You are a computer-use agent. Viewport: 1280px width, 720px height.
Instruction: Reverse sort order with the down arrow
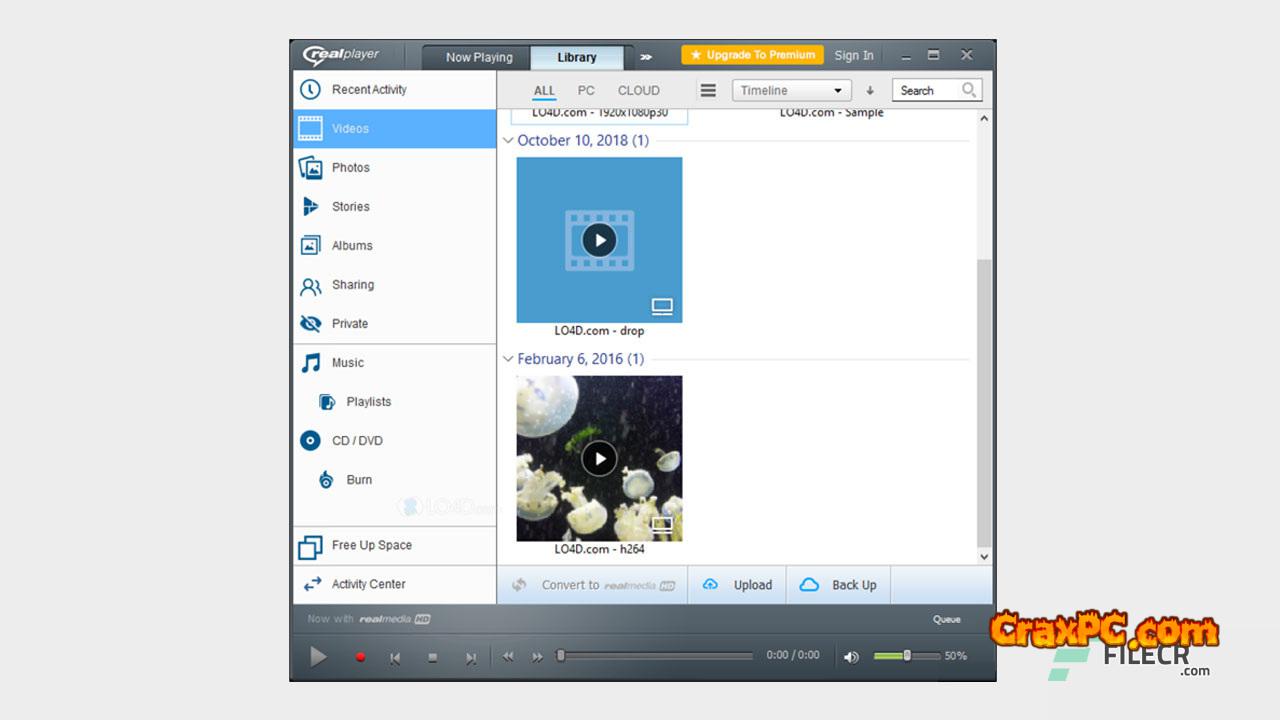(870, 90)
